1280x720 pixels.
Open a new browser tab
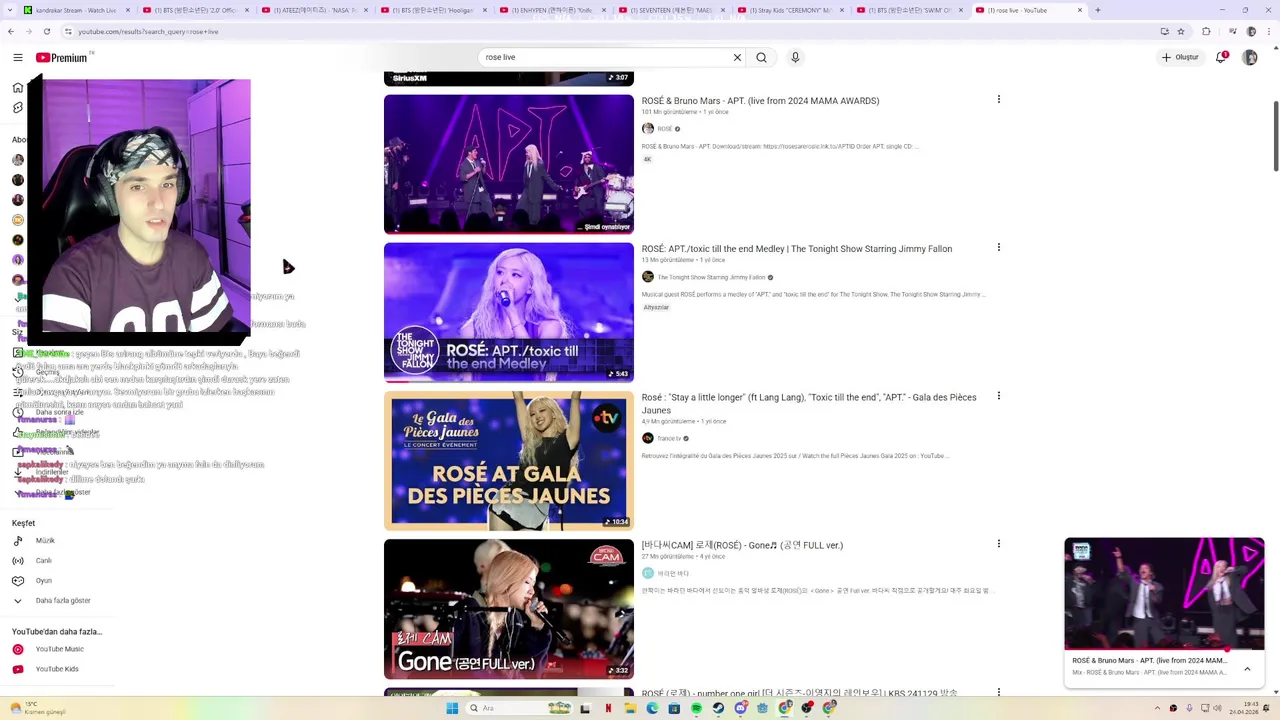point(1097,10)
